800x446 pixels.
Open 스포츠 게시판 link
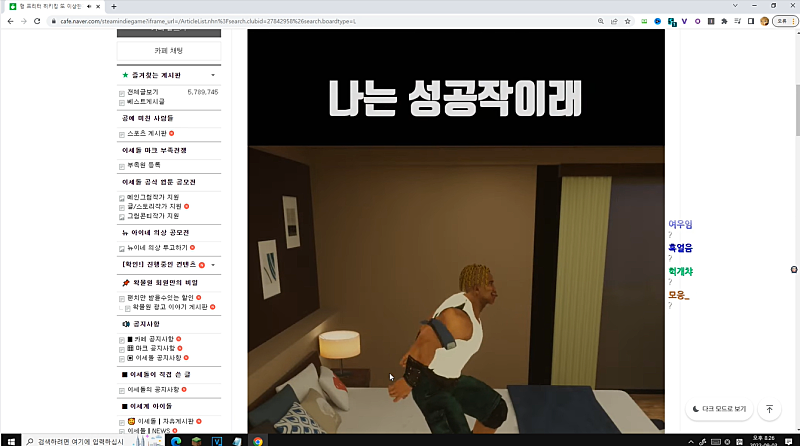pyautogui.click(x=146, y=133)
